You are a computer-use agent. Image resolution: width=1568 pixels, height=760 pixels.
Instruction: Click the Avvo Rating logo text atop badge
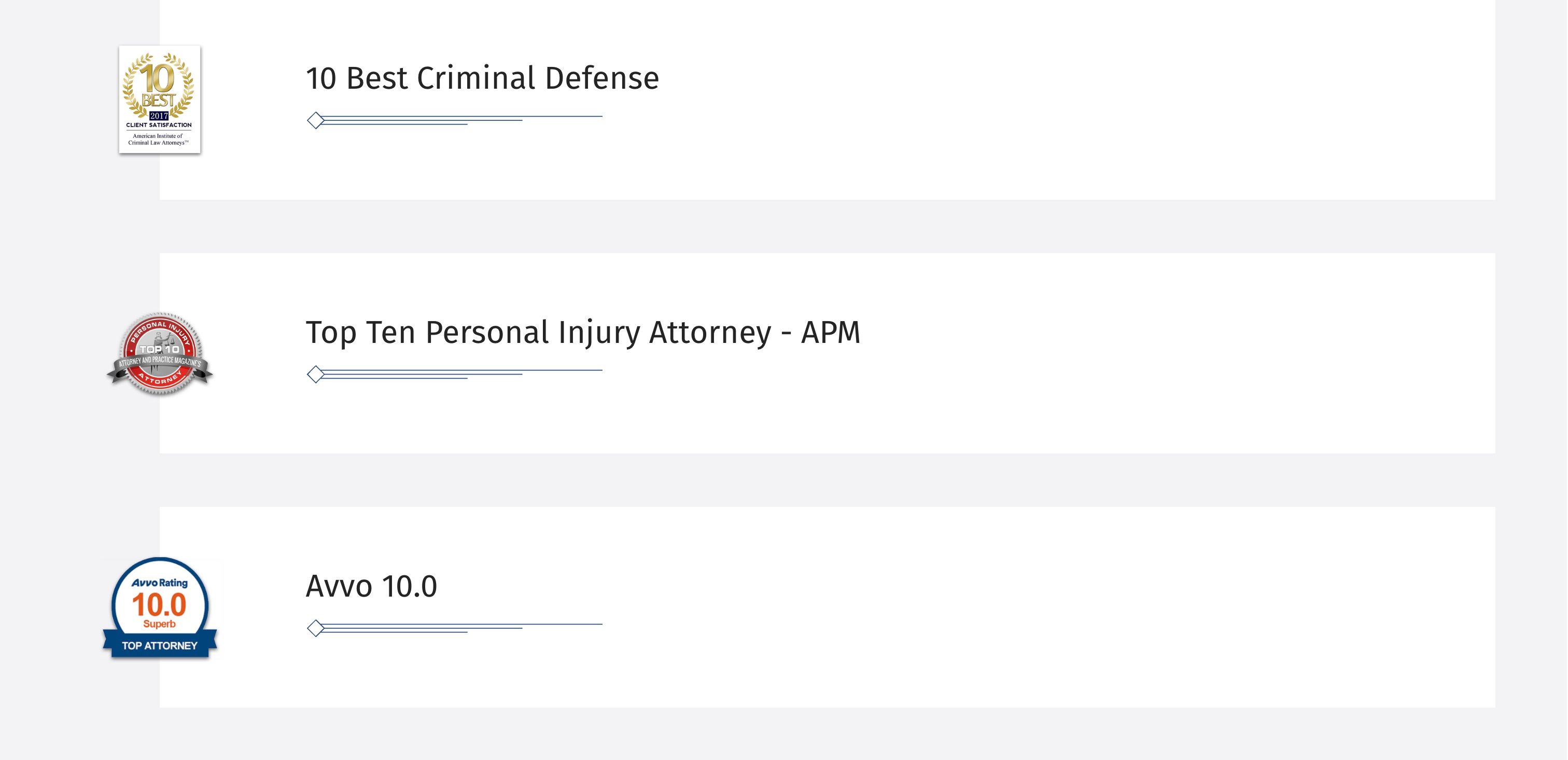[x=160, y=583]
